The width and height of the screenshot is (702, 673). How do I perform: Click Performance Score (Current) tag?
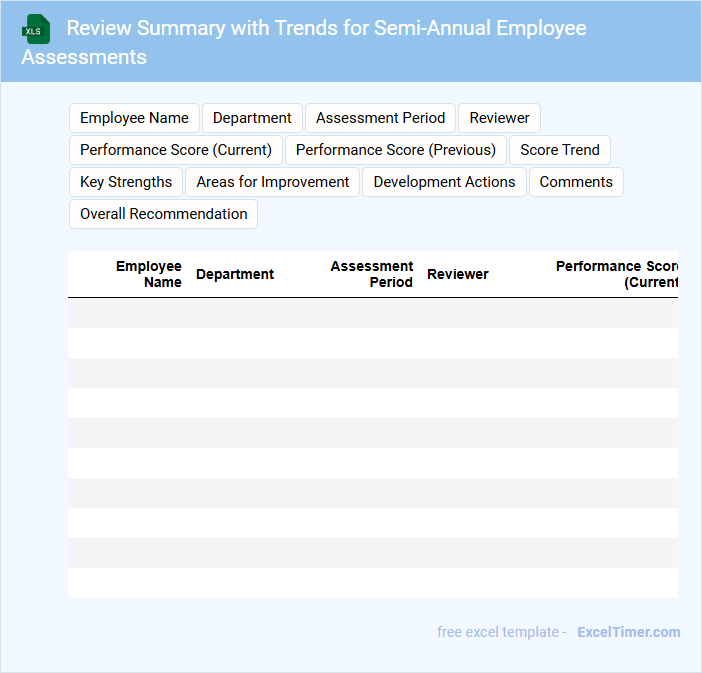tap(176, 150)
